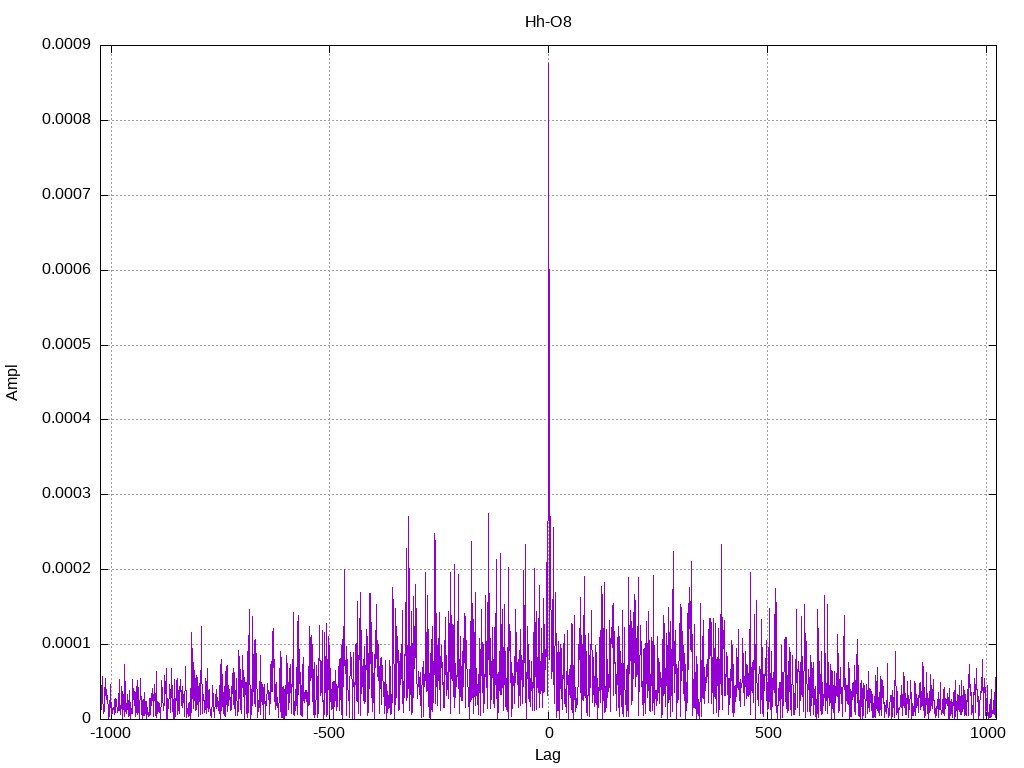This screenshot has height=768, width=1024.
Task: Select y-axis tick value 0.0008
Action: point(67,120)
